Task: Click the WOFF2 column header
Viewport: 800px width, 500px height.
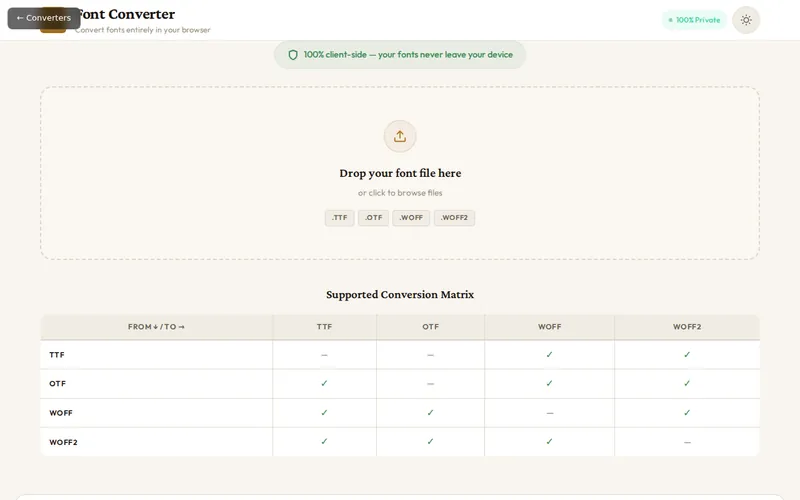Action: (x=687, y=327)
